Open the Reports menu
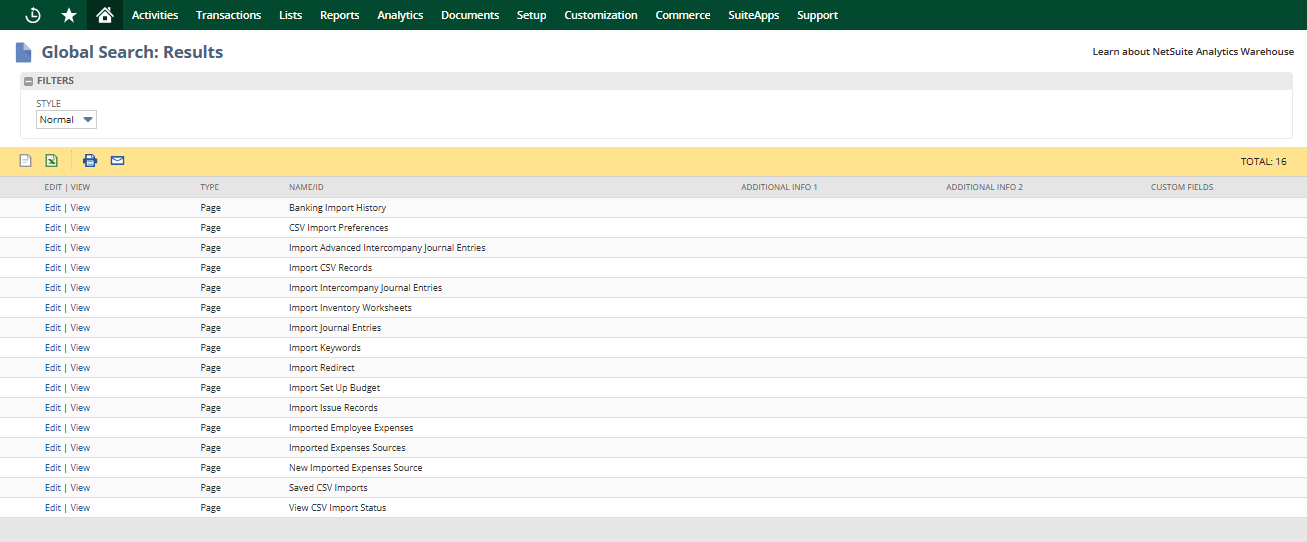 point(339,15)
